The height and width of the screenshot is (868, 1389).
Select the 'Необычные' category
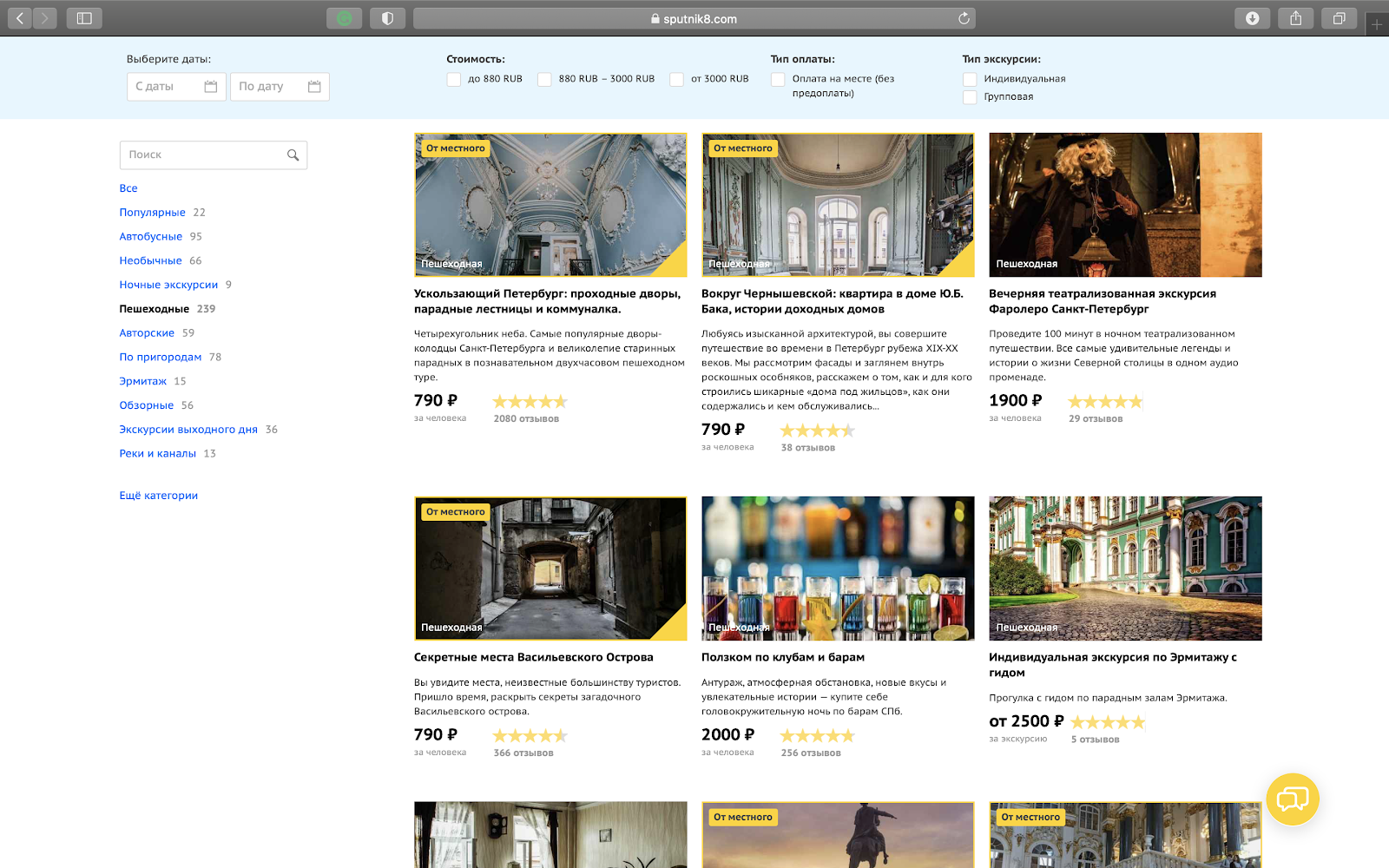(151, 261)
